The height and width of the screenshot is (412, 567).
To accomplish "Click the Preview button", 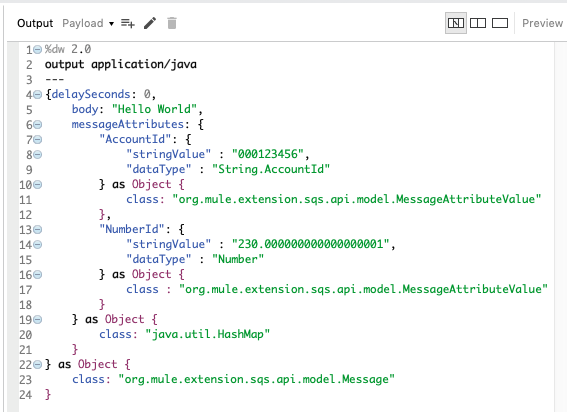I will point(542,23).
